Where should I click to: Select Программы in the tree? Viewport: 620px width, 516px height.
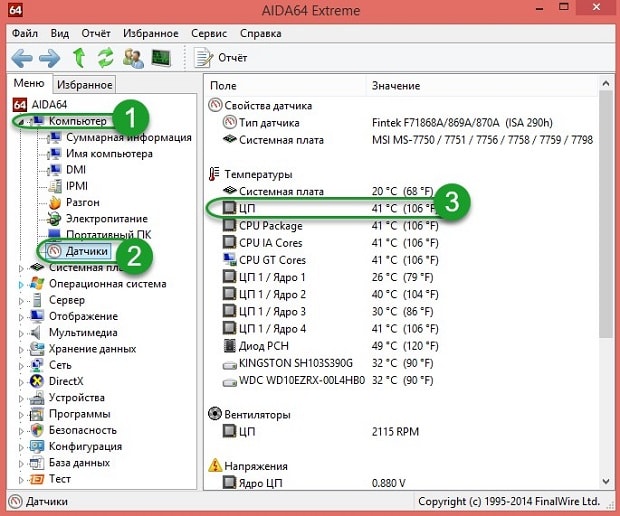(x=79, y=414)
